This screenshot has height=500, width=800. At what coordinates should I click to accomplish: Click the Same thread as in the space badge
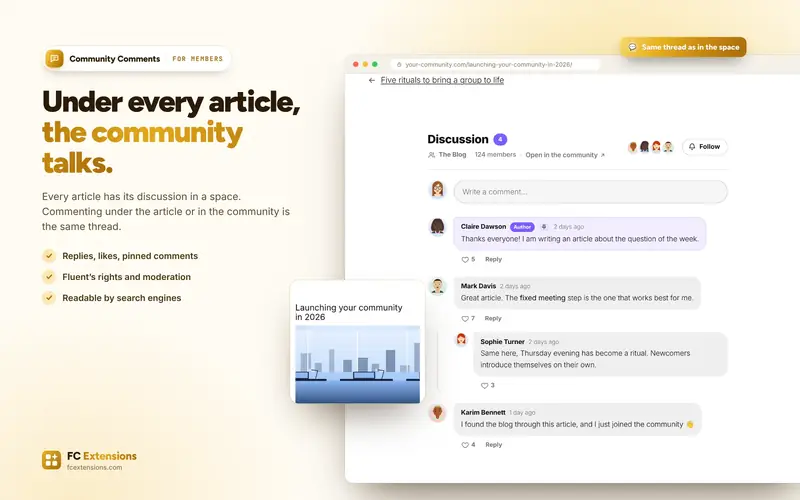683,47
